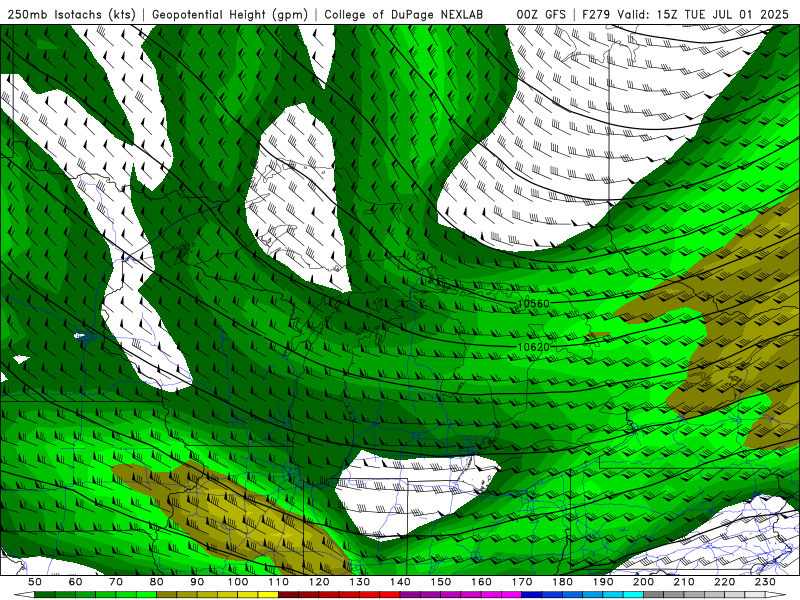Click the 10560 height contour label
The height and width of the screenshot is (600, 800).
[x=534, y=304]
